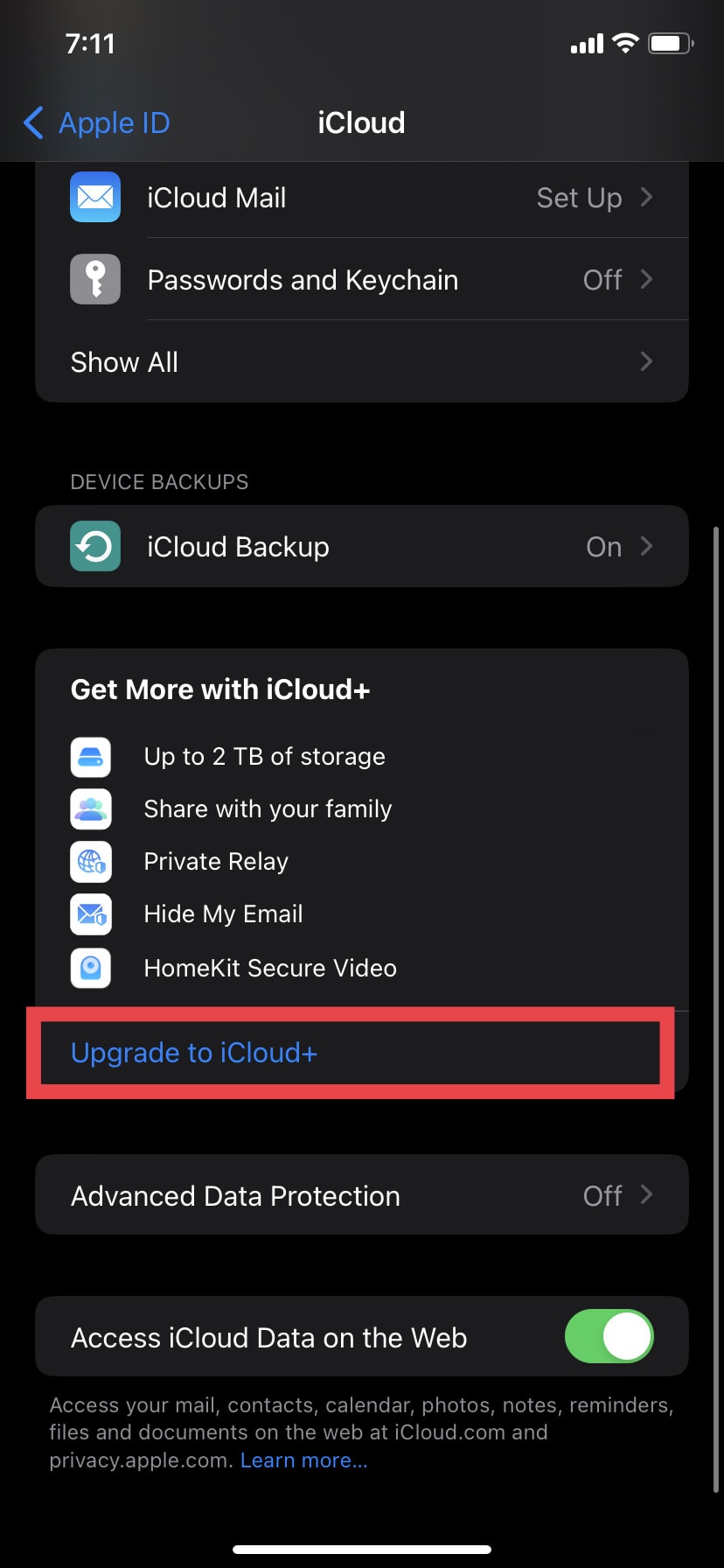Screen dimensions: 724x1568
Task: Tap the iCloud Mail envelope icon
Action: [x=94, y=198]
